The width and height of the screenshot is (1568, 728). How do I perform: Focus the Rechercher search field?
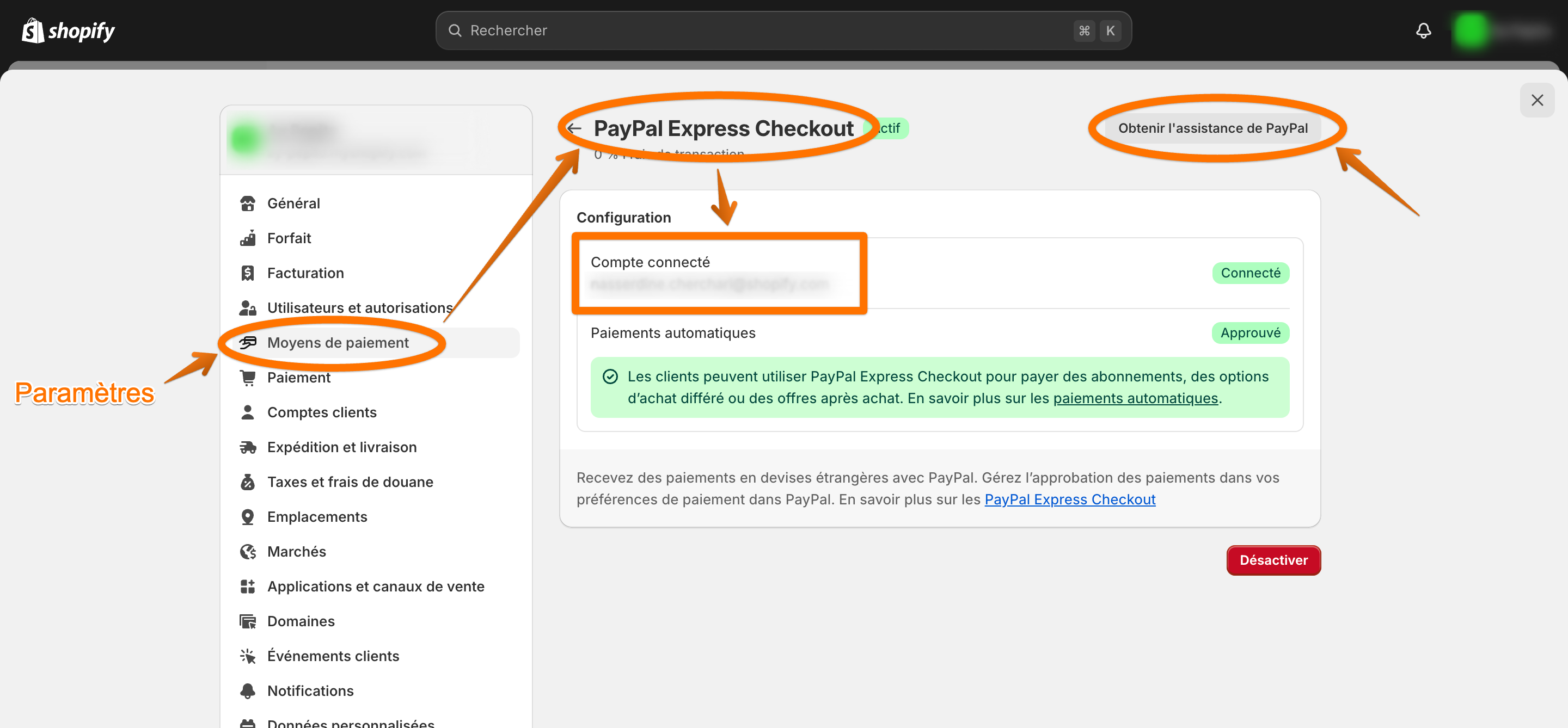click(x=783, y=30)
